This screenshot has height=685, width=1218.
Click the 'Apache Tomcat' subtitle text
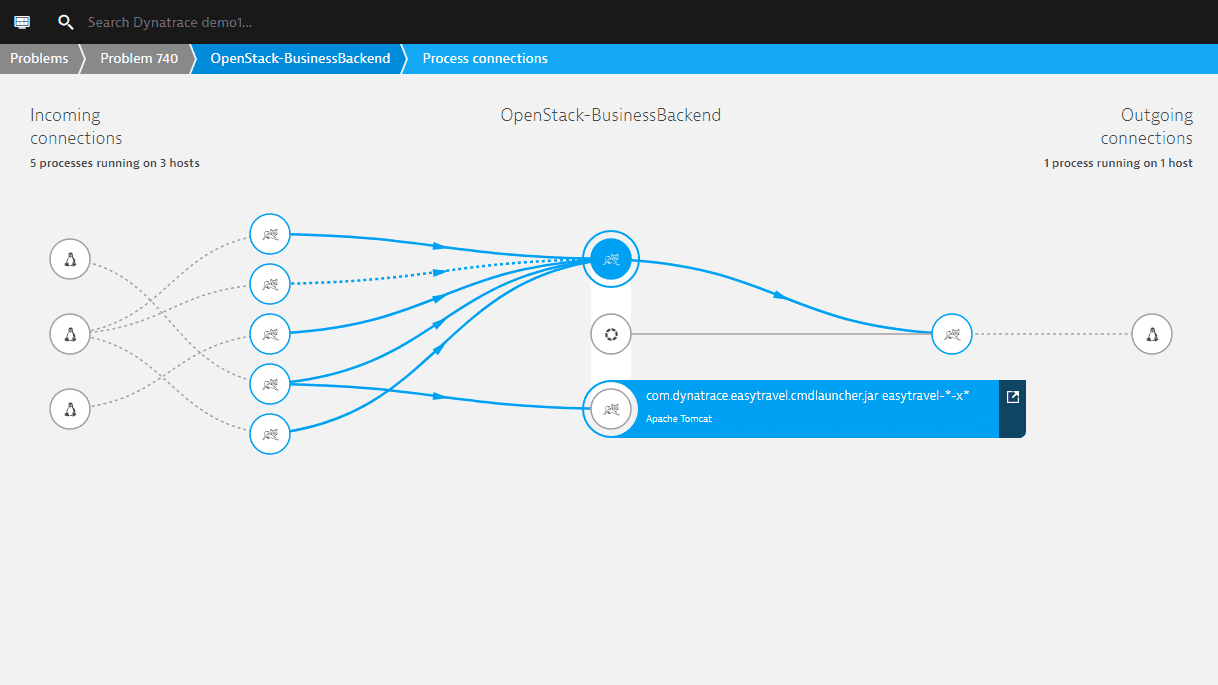pyautogui.click(x=679, y=419)
